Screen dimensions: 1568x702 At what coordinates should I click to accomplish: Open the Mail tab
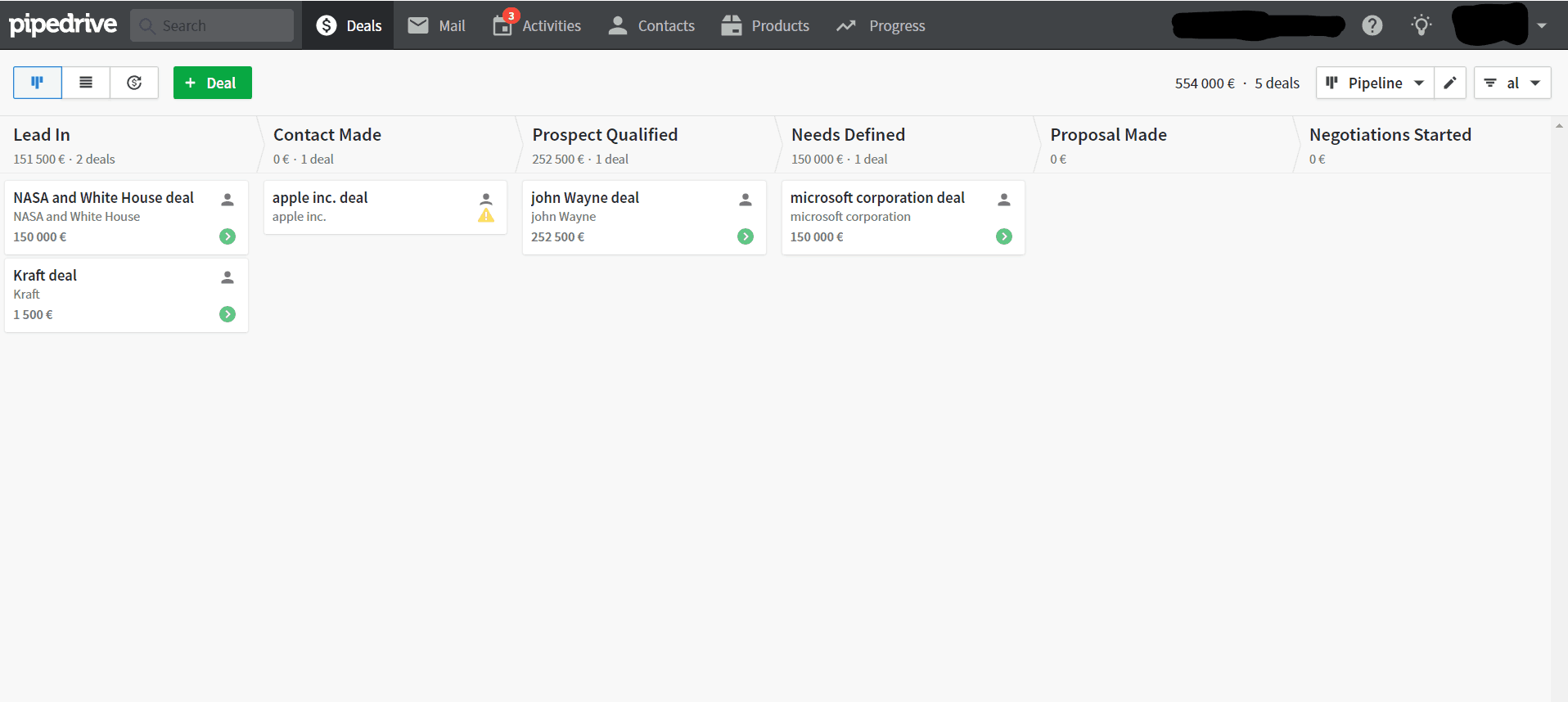coord(436,25)
